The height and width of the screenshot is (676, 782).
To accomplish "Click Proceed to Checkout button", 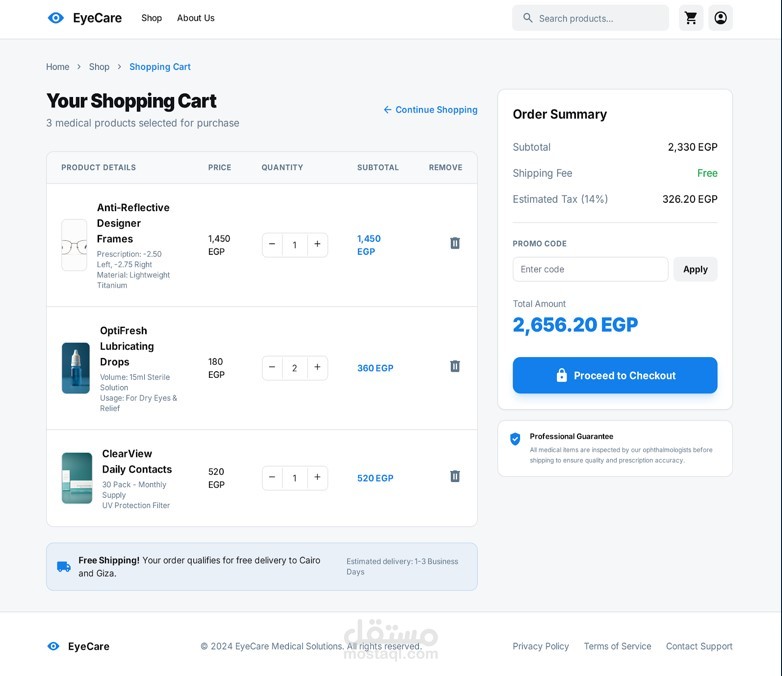I will [x=615, y=375].
